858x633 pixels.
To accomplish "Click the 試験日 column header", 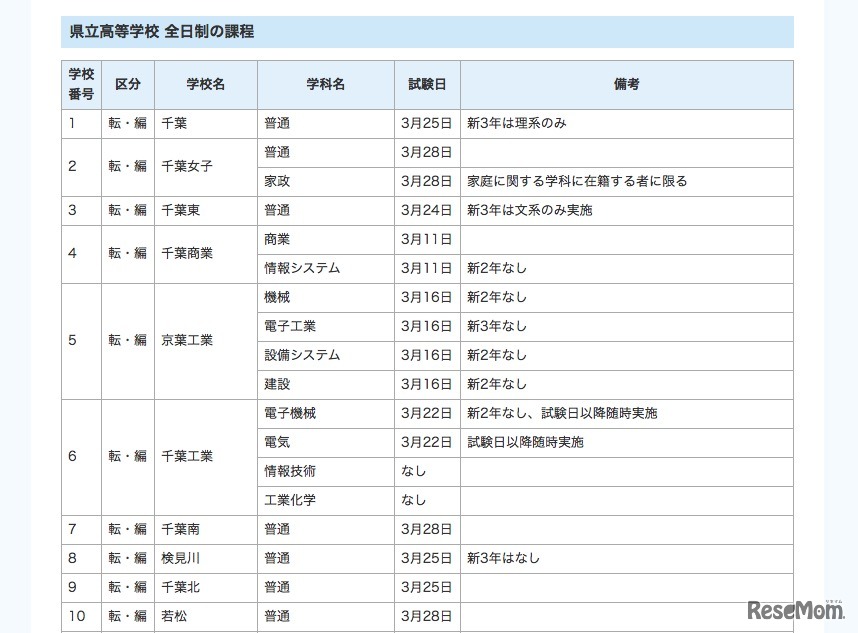I will pyautogui.click(x=425, y=84).
